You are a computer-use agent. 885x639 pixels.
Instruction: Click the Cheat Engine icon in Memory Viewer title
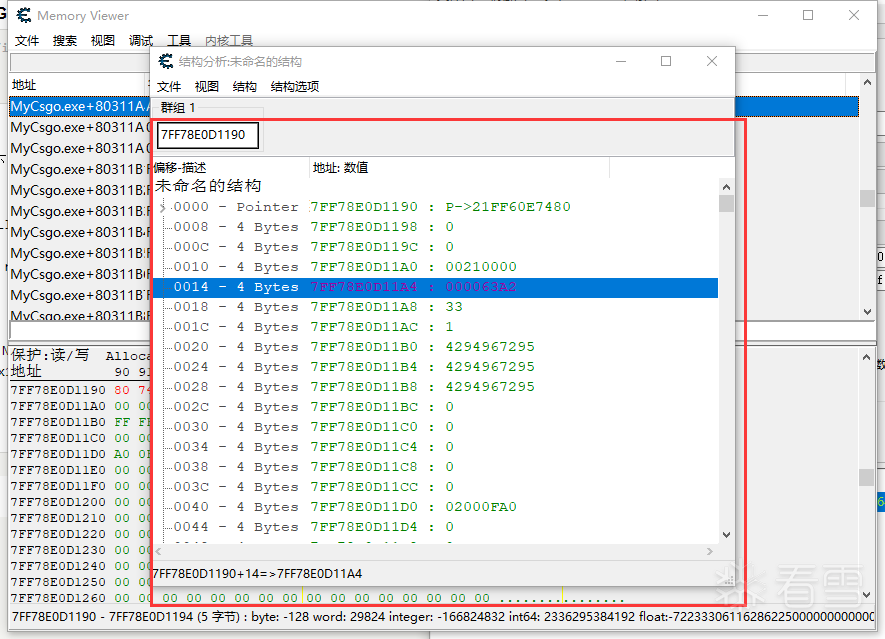[x=24, y=15]
